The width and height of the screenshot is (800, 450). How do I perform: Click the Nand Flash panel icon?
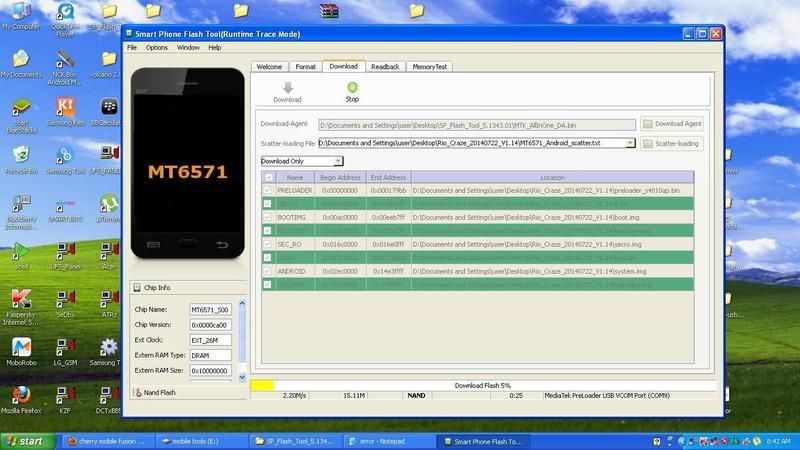[x=138, y=392]
